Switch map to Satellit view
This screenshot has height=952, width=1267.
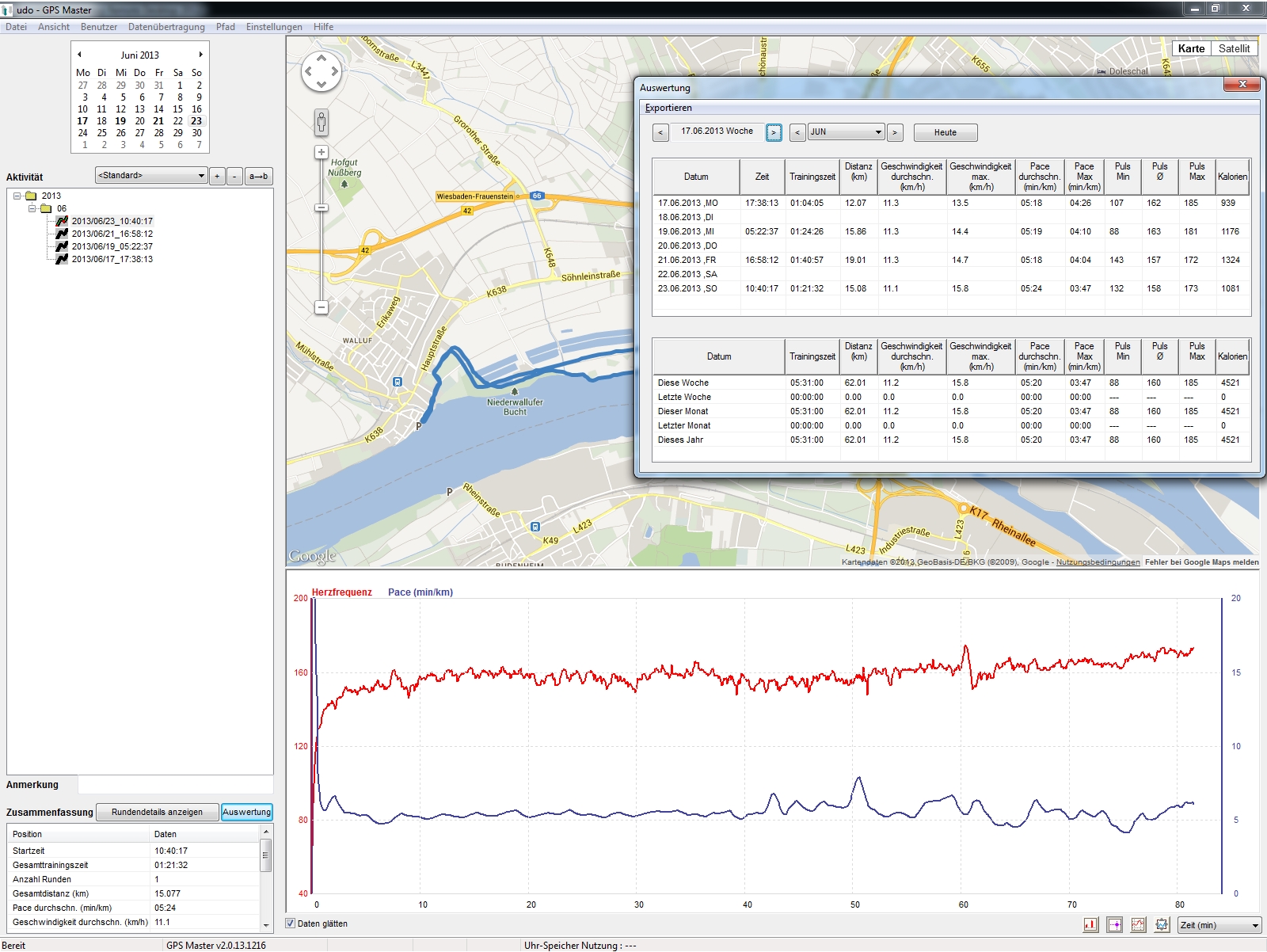coord(1233,48)
